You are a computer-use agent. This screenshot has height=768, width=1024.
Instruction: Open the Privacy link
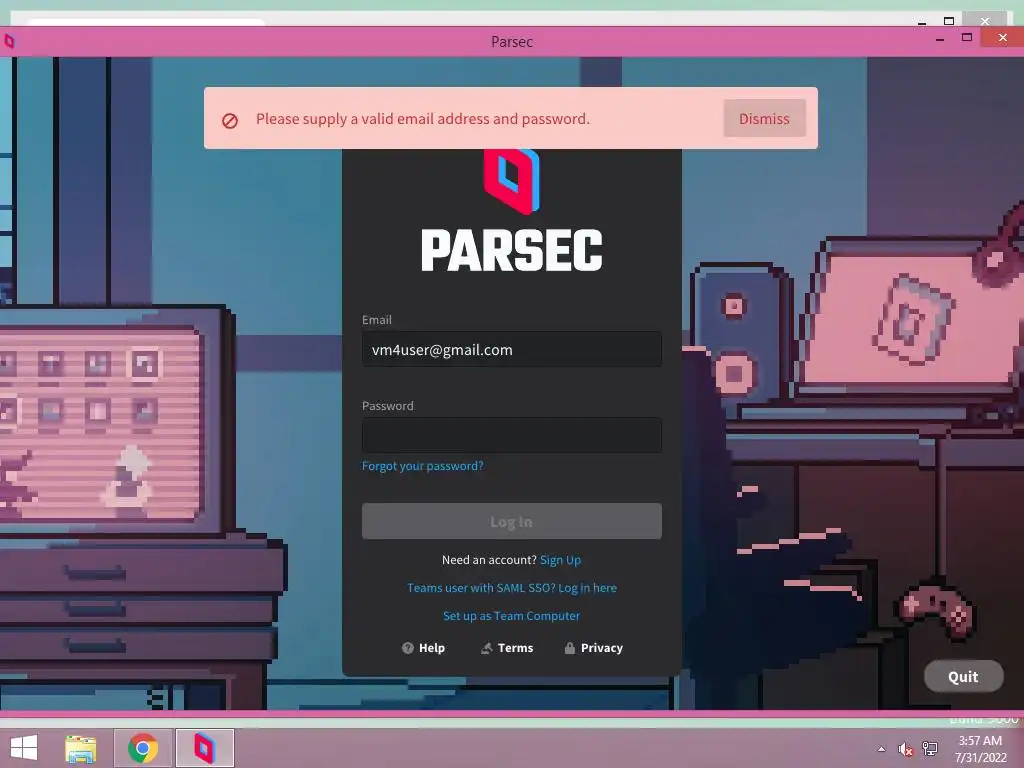594,648
